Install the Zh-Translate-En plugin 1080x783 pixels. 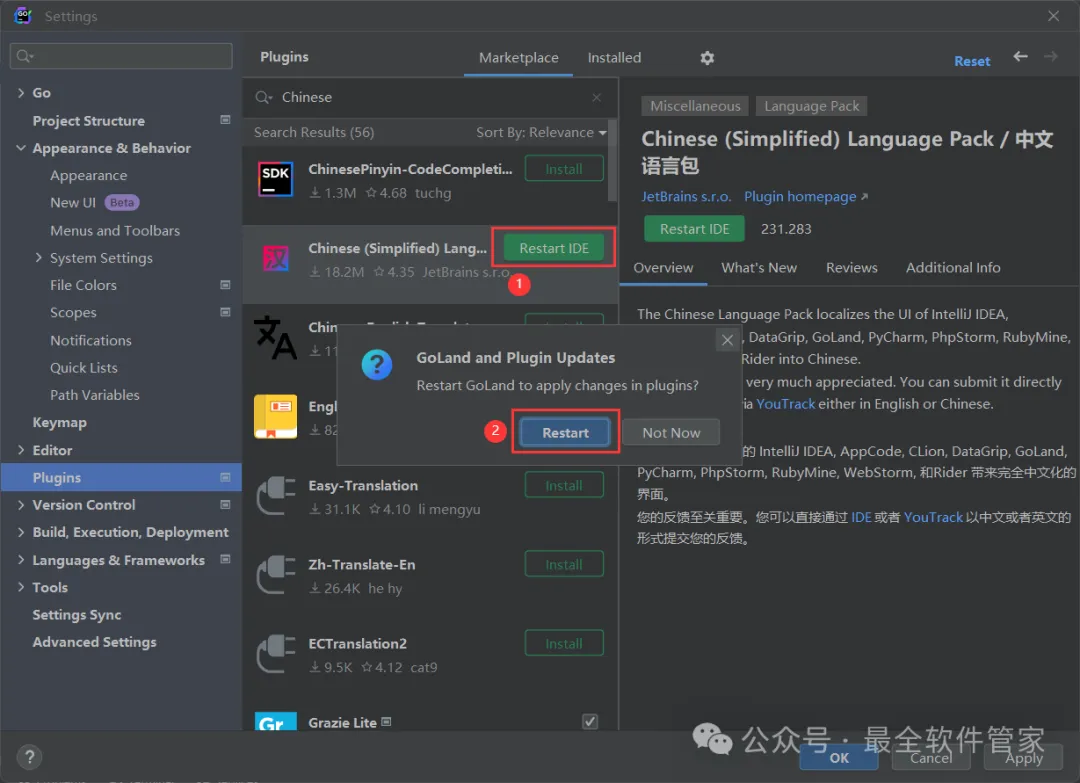click(564, 565)
